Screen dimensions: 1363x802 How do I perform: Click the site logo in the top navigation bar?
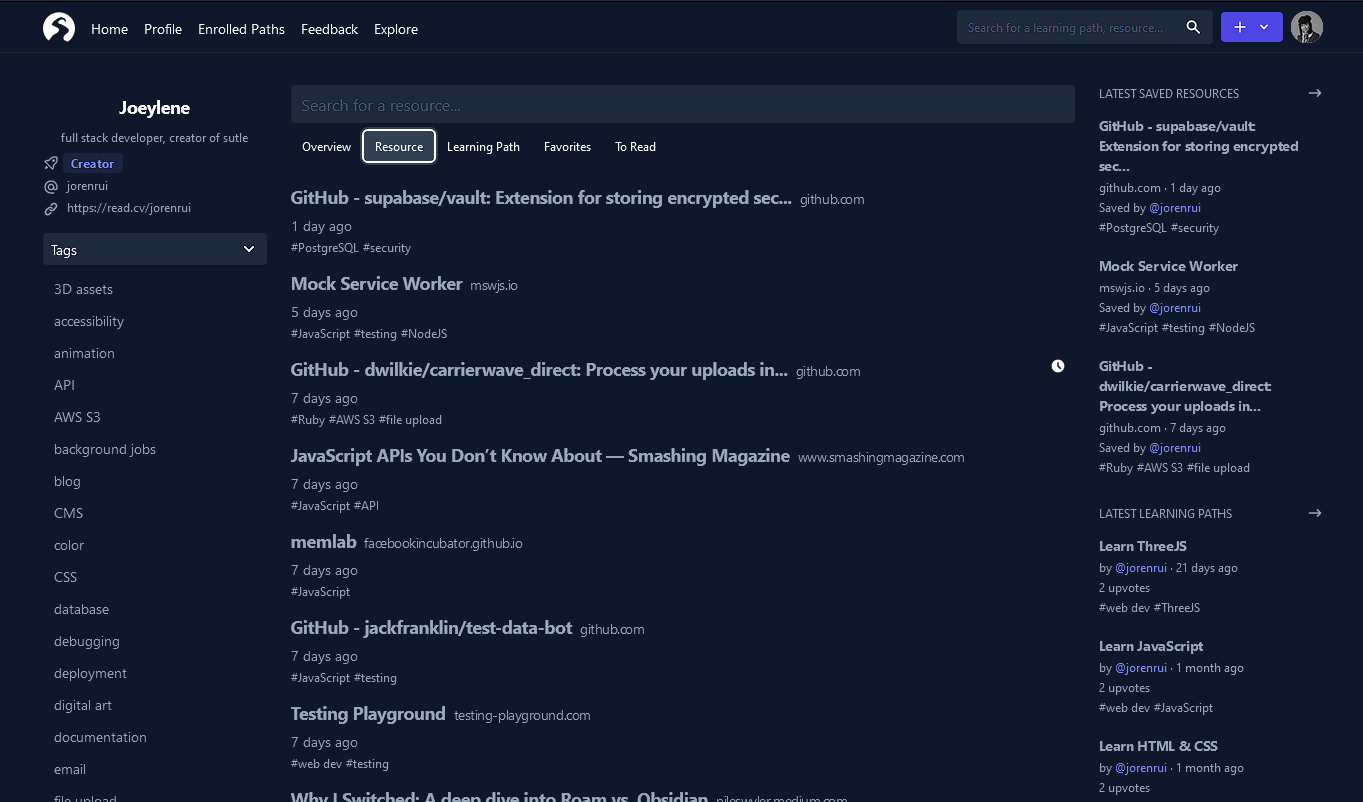point(58,27)
